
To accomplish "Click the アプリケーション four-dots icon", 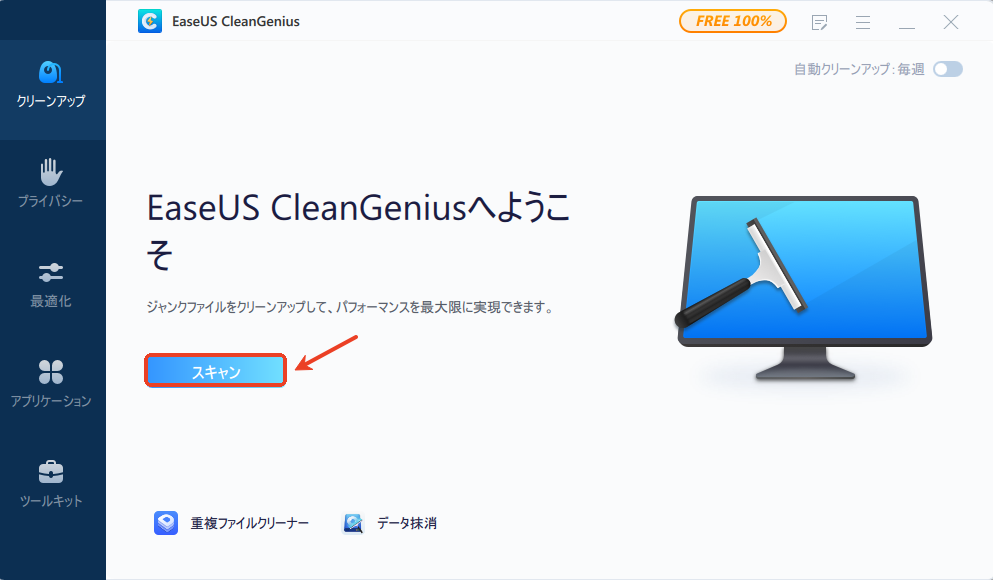I will pyautogui.click(x=51, y=372).
